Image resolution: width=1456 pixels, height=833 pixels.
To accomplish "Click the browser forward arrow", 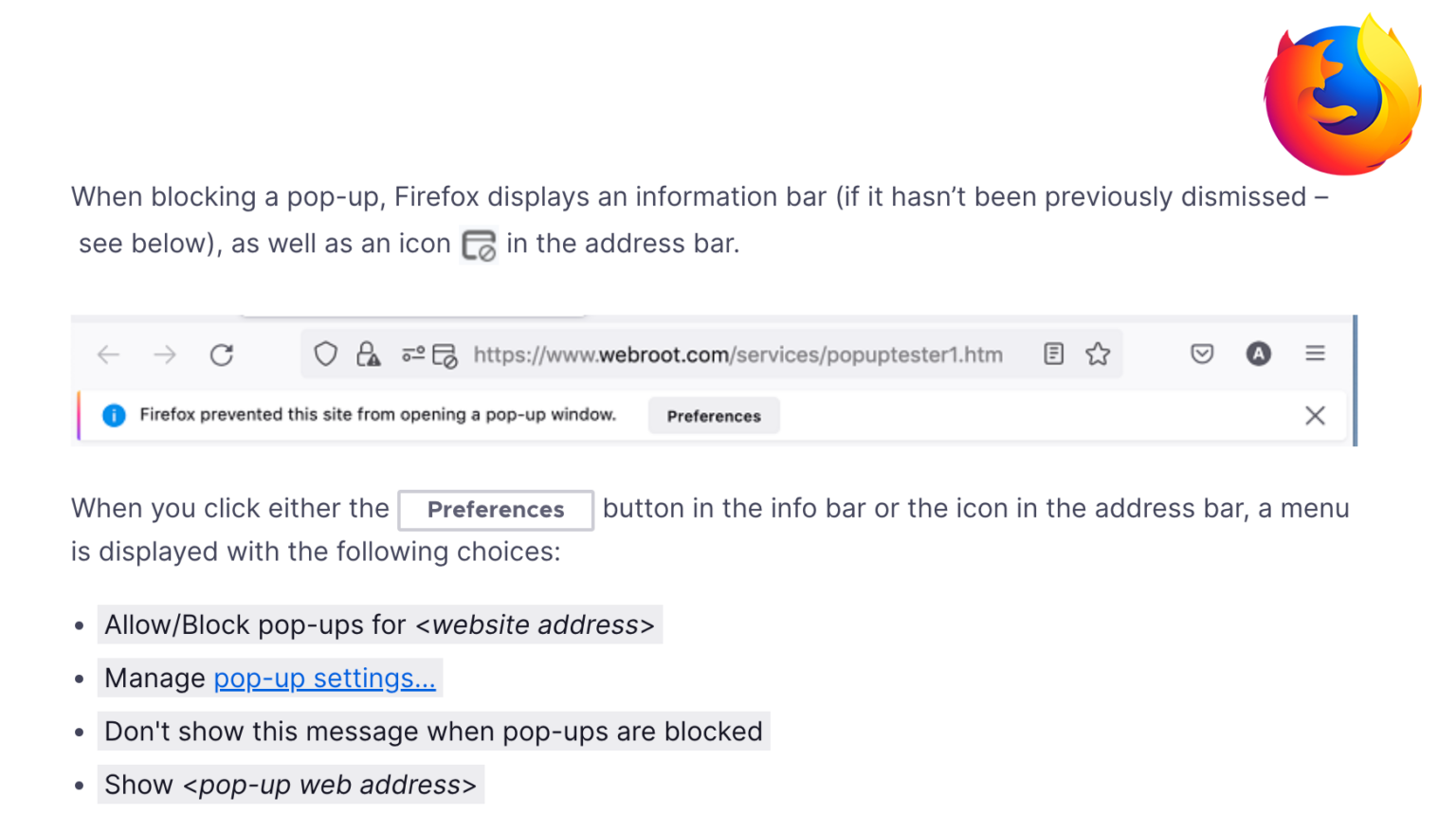I will pyautogui.click(x=165, y=354).
